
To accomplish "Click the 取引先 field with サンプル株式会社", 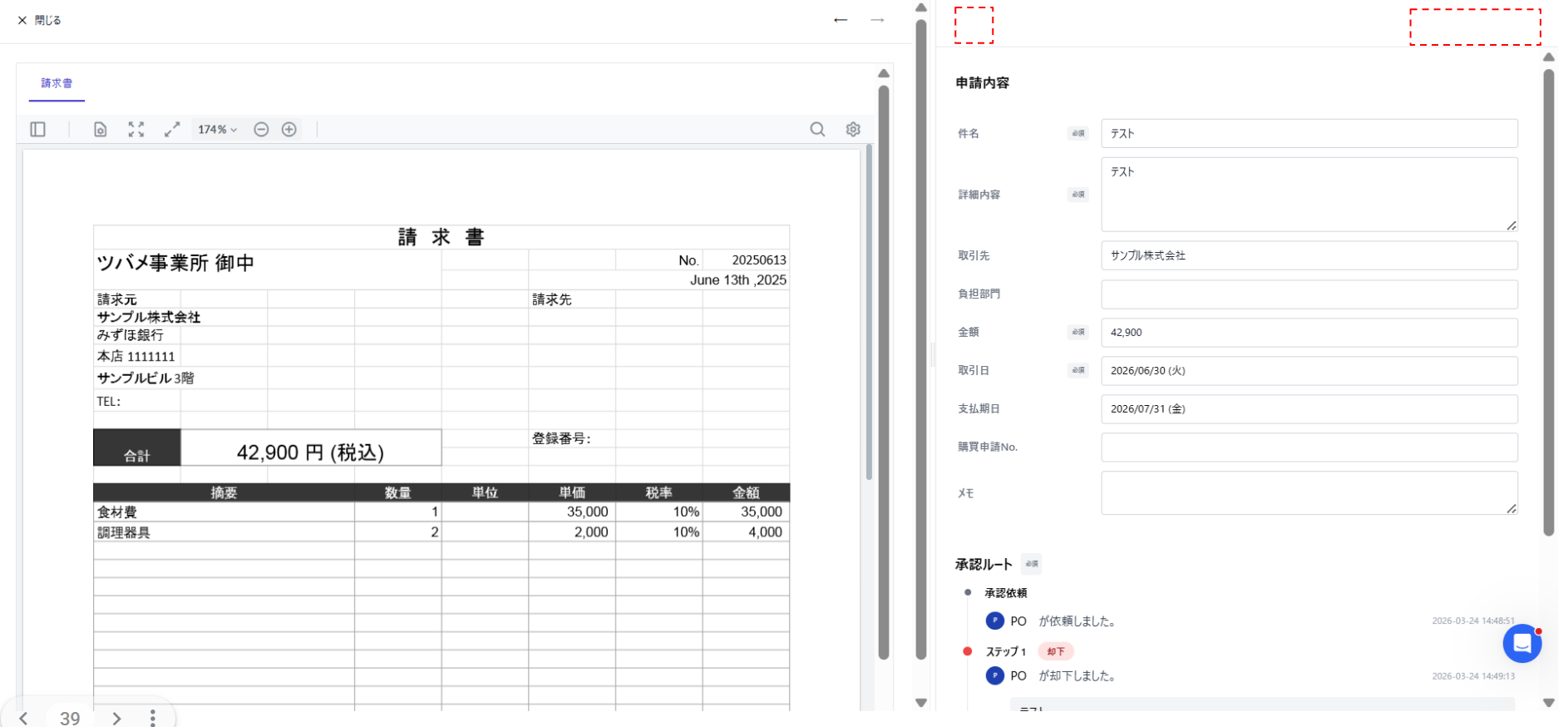I will pos(1309,255).
